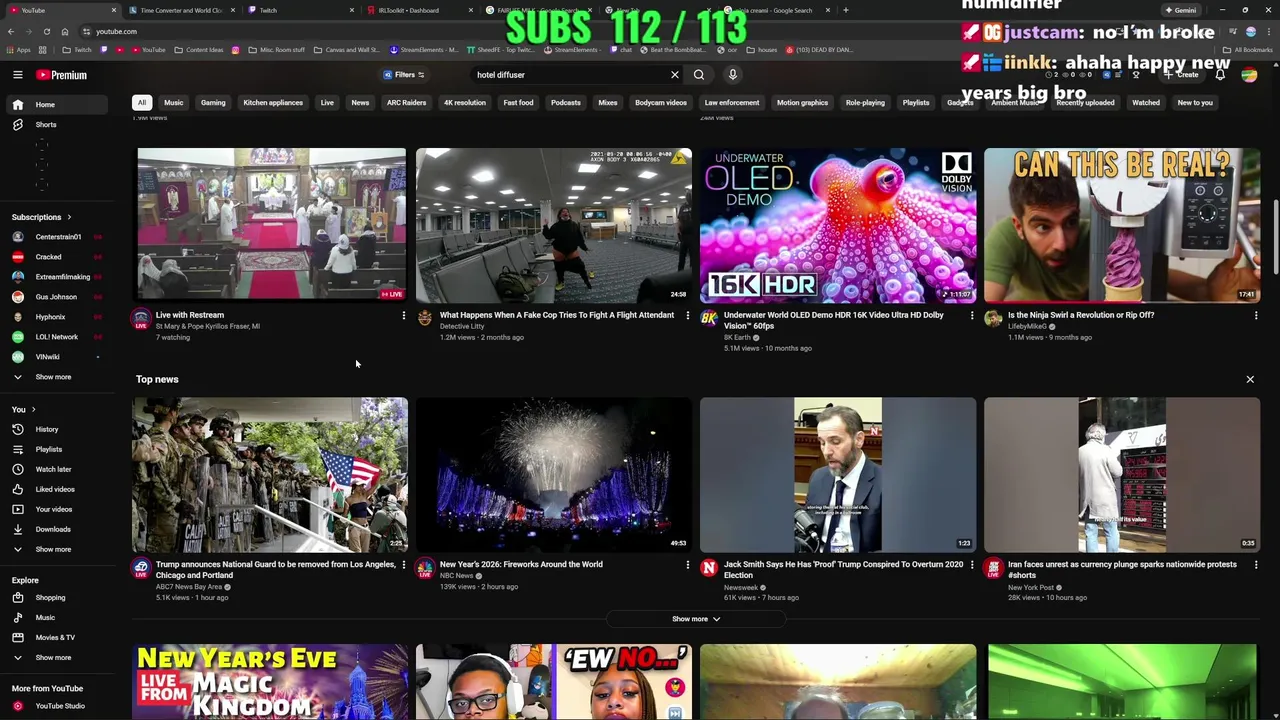The width and height of the screenshot is (1280, 720).
Task: Select the ARC Raiders chip
Action: click(406, 102)
